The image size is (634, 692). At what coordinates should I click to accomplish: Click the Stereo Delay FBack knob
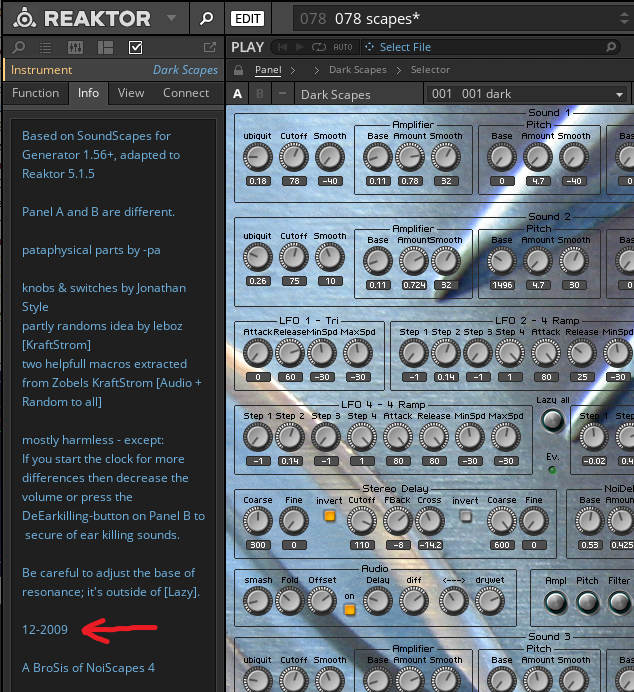tap(397, 521)
